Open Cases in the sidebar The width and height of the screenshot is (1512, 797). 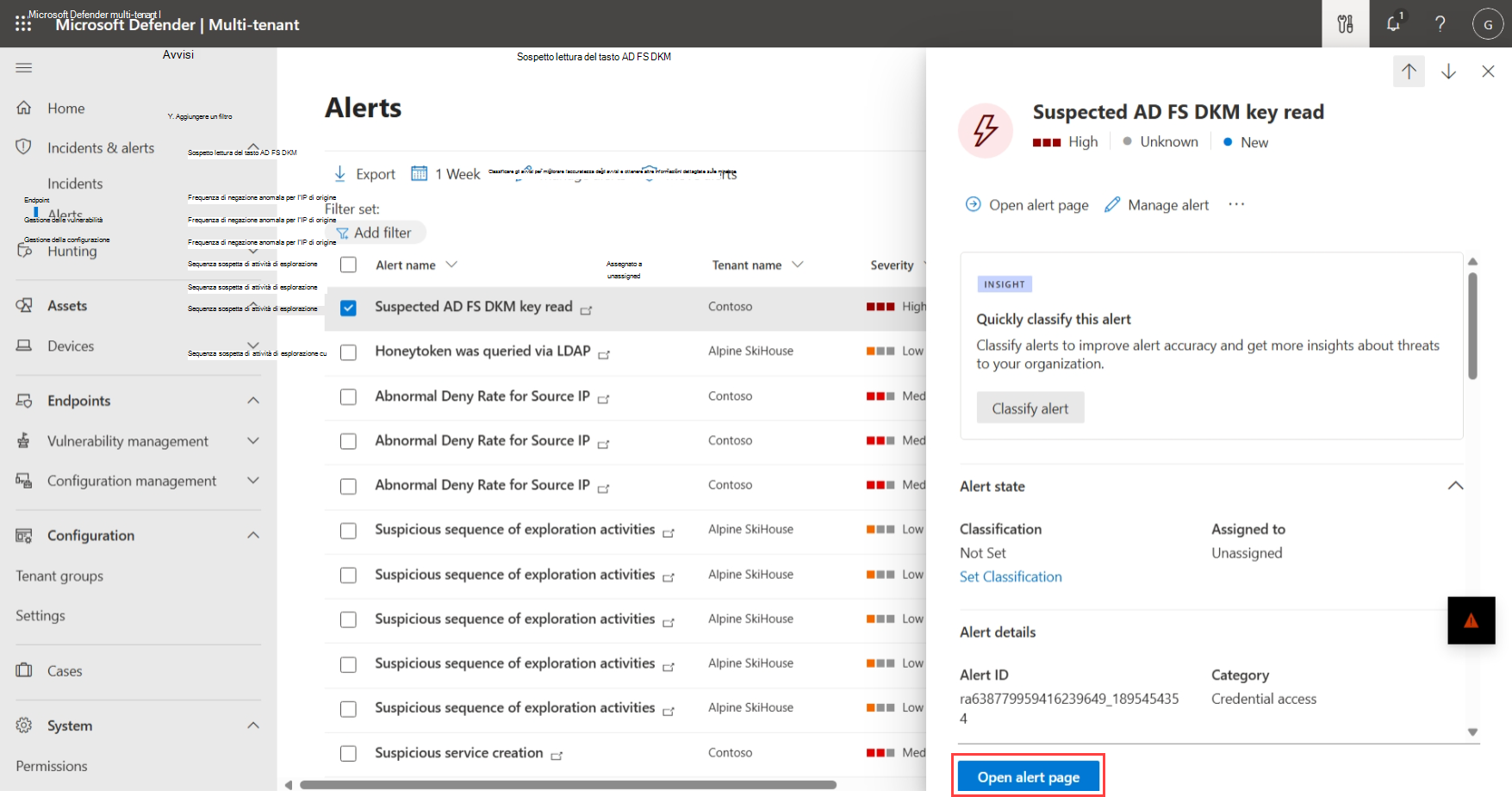65,671
